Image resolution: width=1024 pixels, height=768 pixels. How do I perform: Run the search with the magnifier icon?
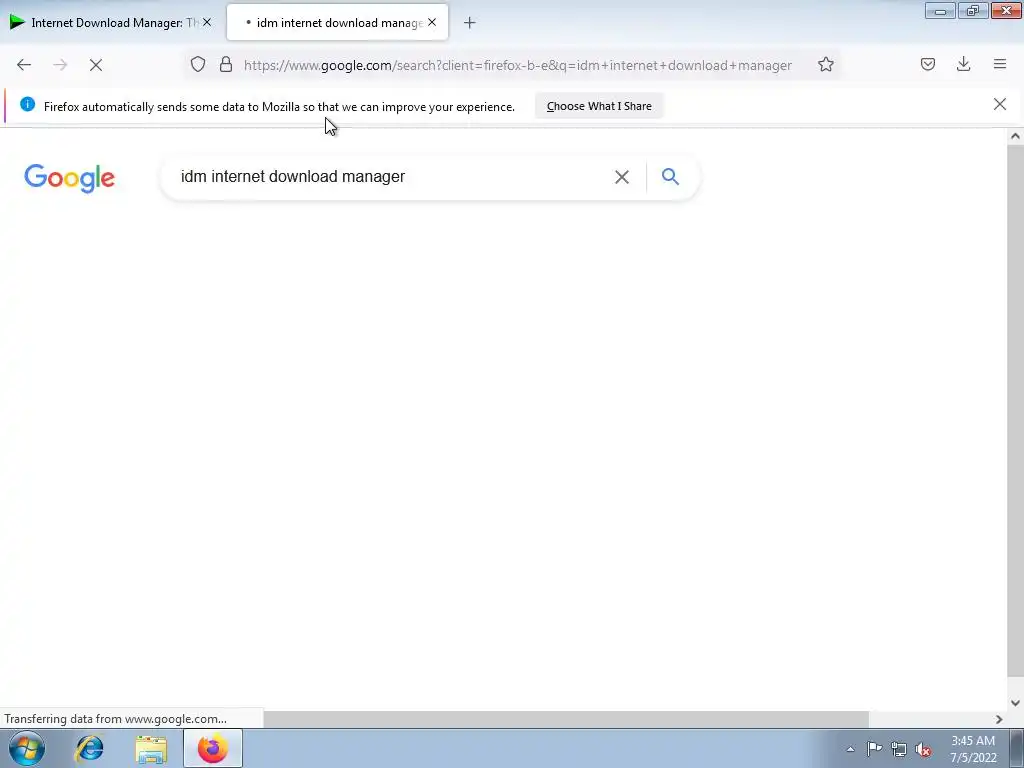pyautogui.click(x=670, y=176)
